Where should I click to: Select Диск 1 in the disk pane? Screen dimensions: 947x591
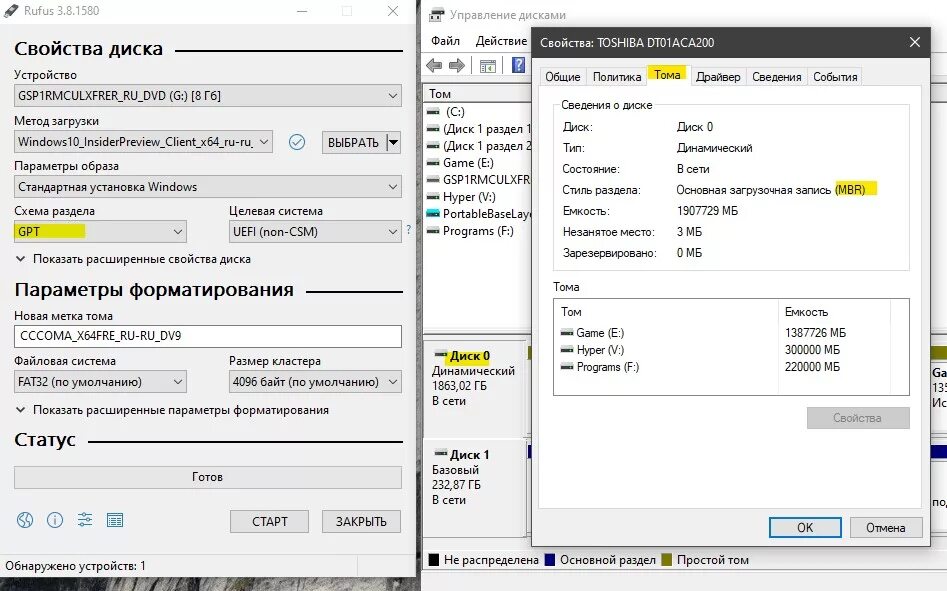[474, 487]
